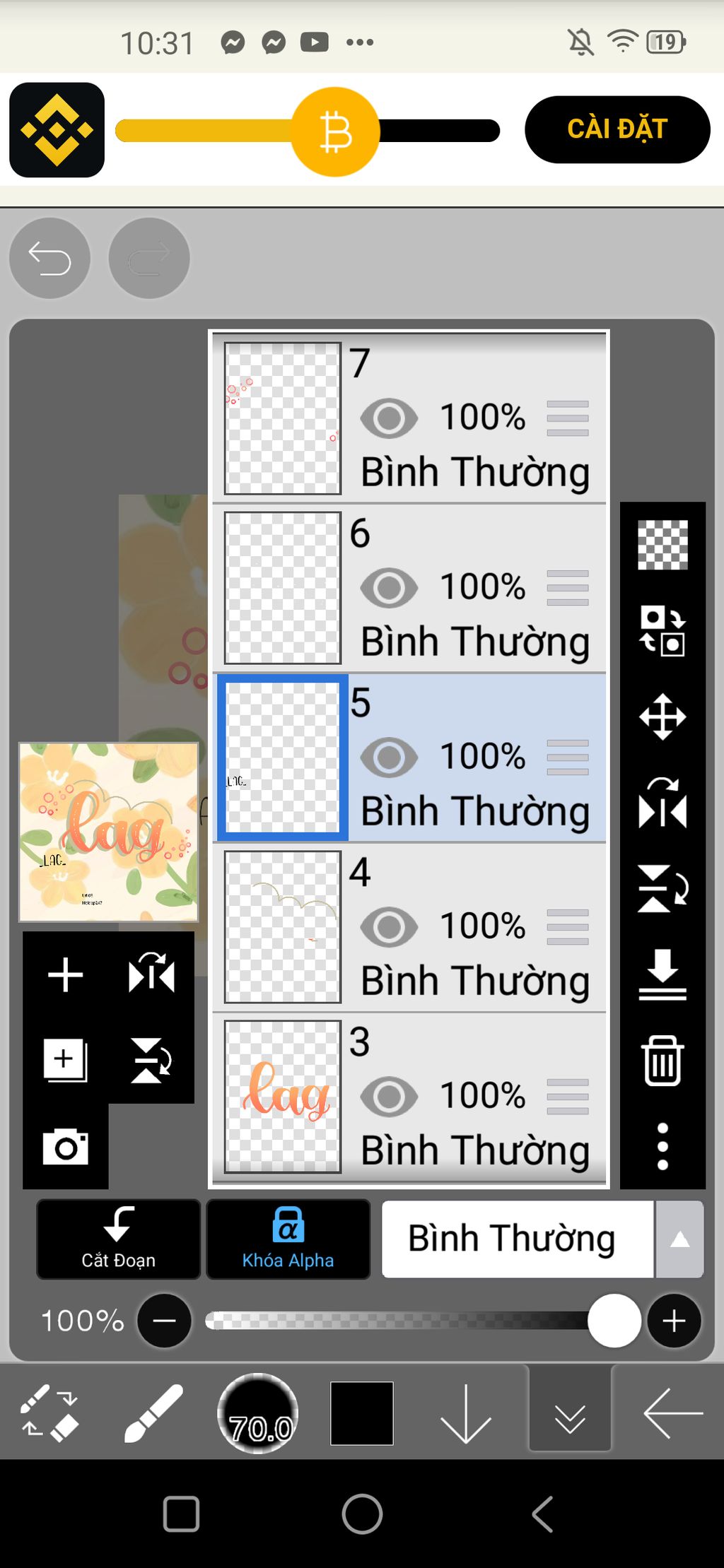724x1568 pixels.
Task: Select layer 6 in the layer list
Action: 409,588
